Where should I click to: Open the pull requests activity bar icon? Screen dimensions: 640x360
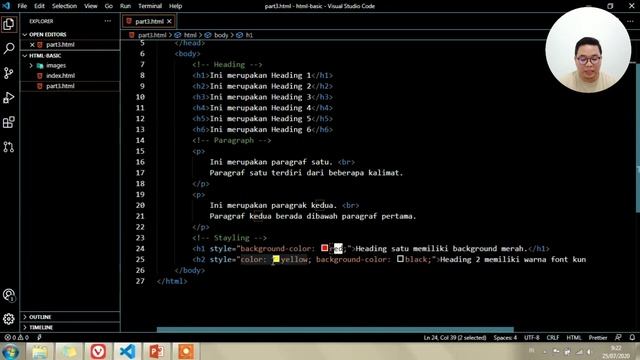coord(9,147)
